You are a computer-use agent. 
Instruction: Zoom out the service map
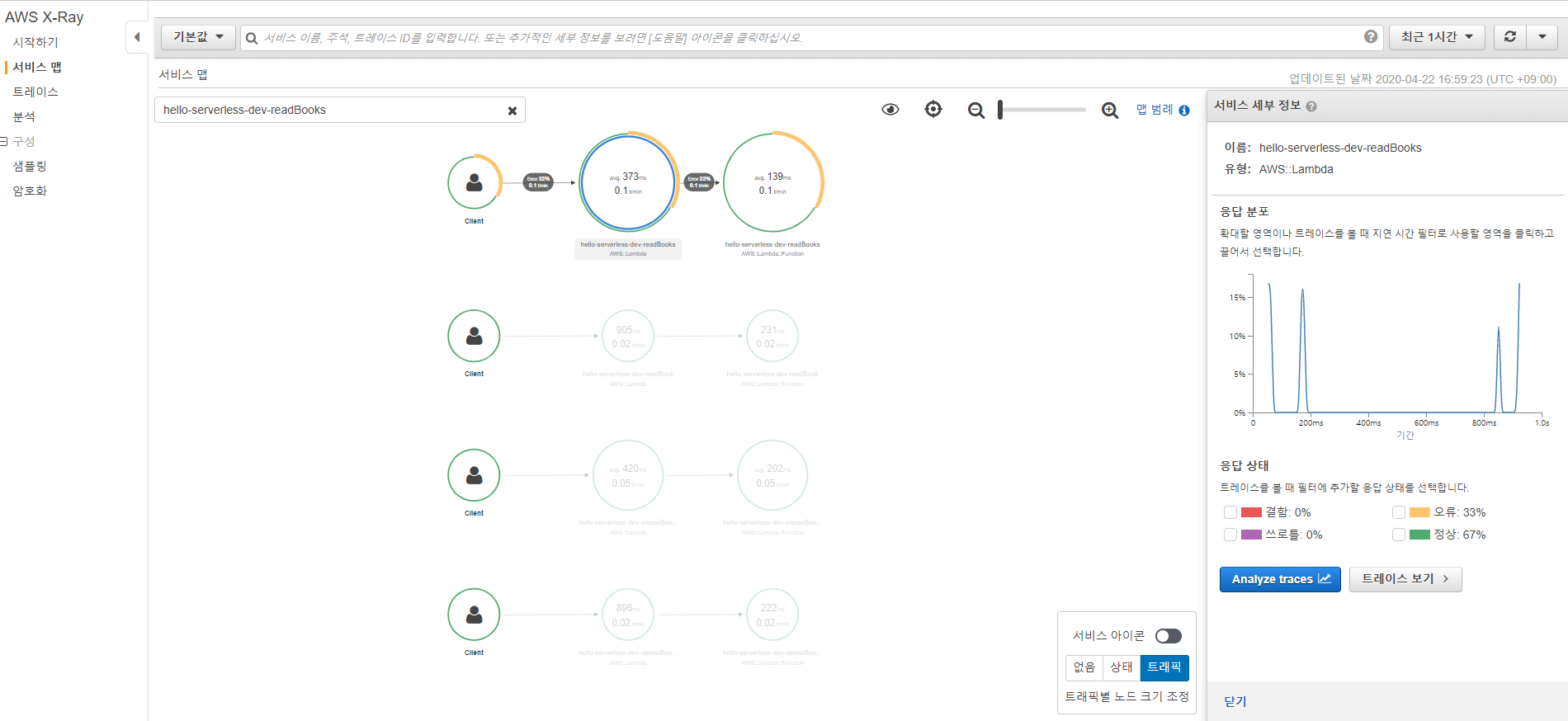pos(976,111)
